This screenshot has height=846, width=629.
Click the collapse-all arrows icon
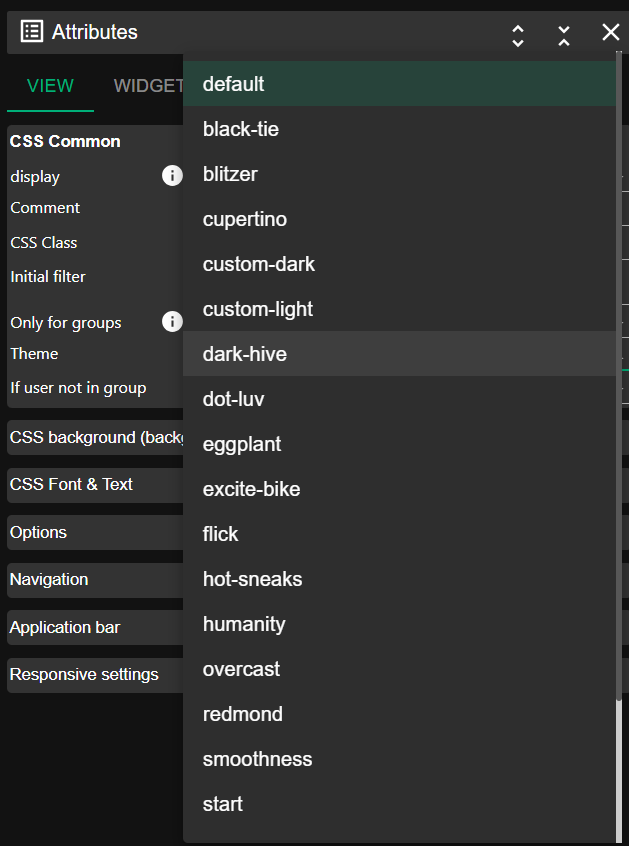pyautogui.click(x=563, y=34)
